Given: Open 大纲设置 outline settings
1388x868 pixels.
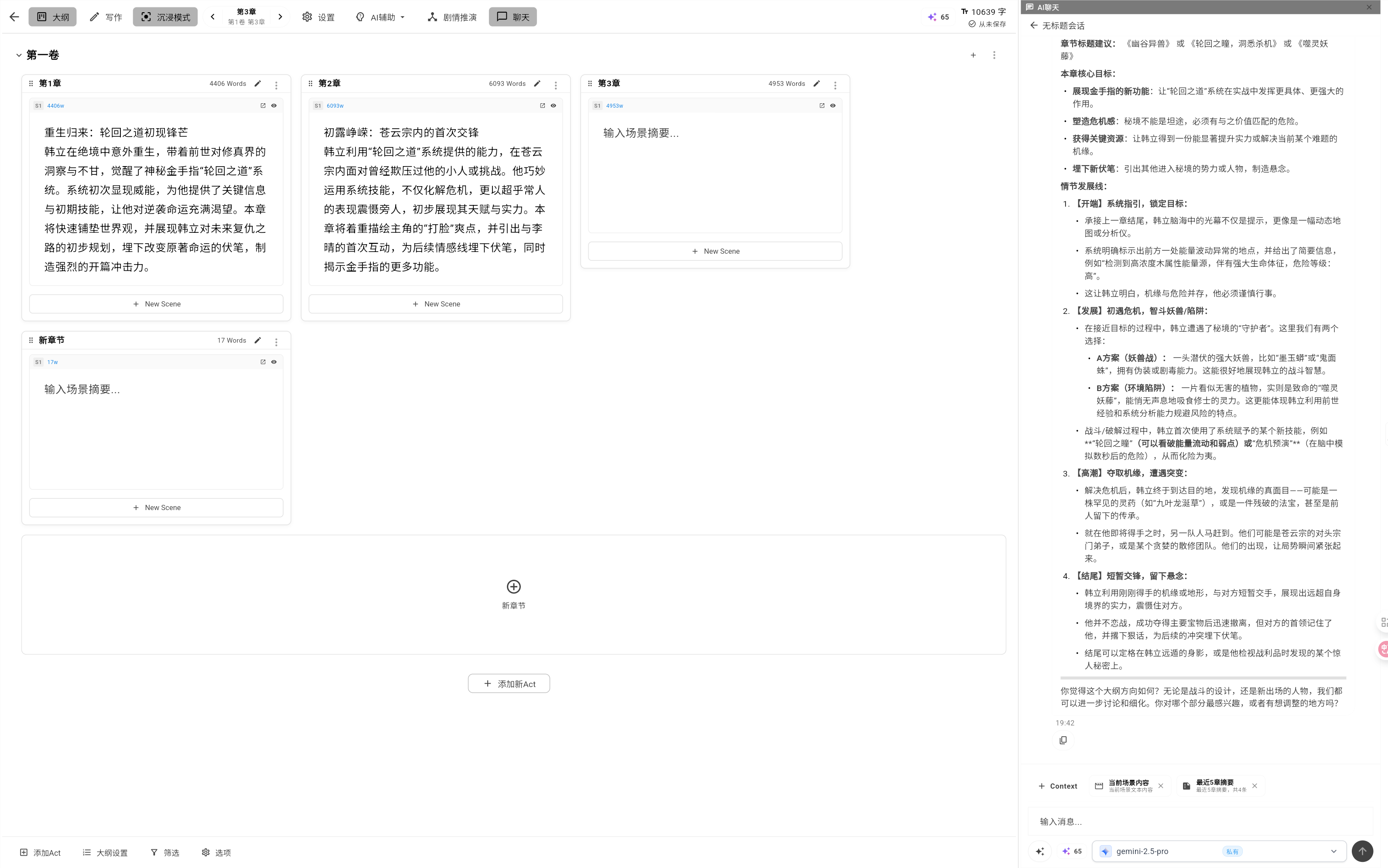Looking at the screenshot, I should (x=105, y=852).
